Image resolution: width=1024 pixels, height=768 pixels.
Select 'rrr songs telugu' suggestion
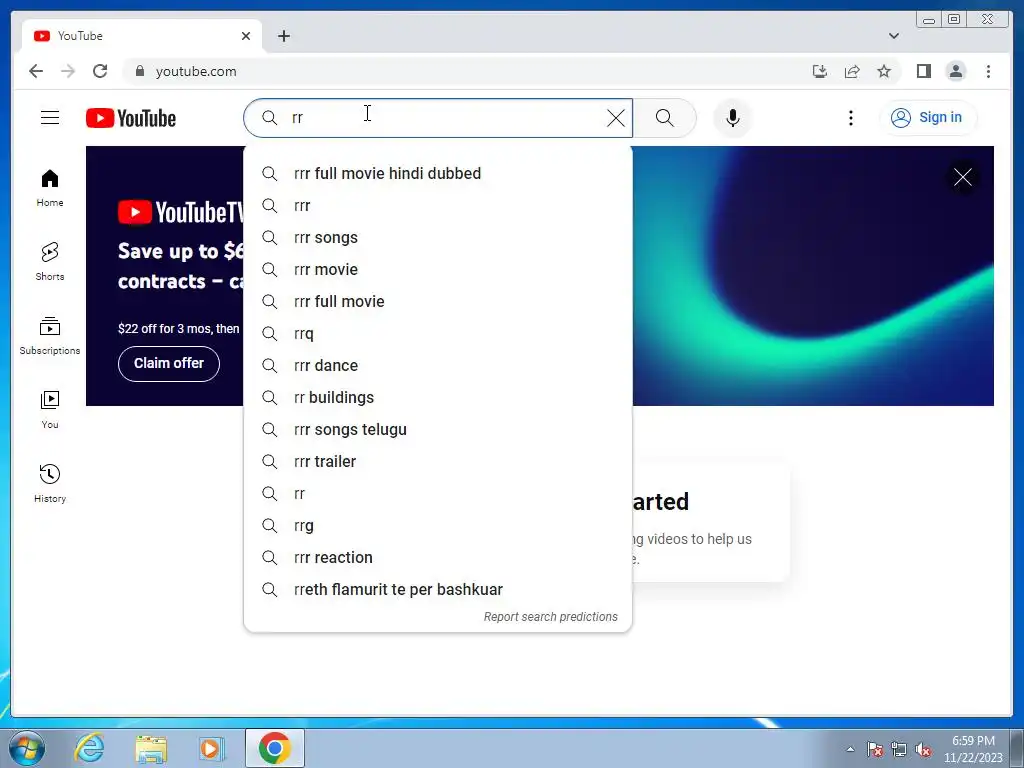coord(438,430)
